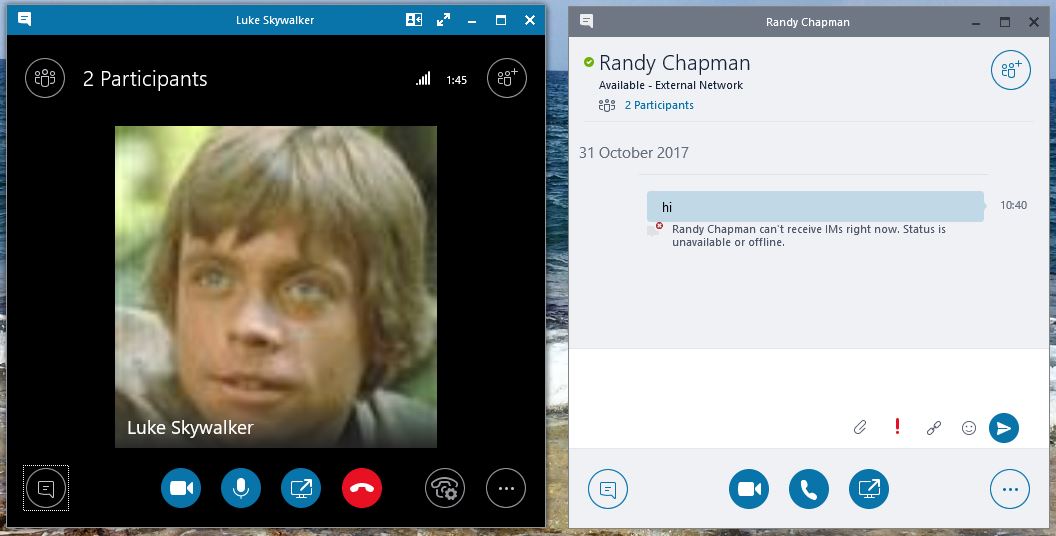Viewport: 1056px width, 536px height.
Task: Share screen in the call window
Action: click(x=301, y=488)
